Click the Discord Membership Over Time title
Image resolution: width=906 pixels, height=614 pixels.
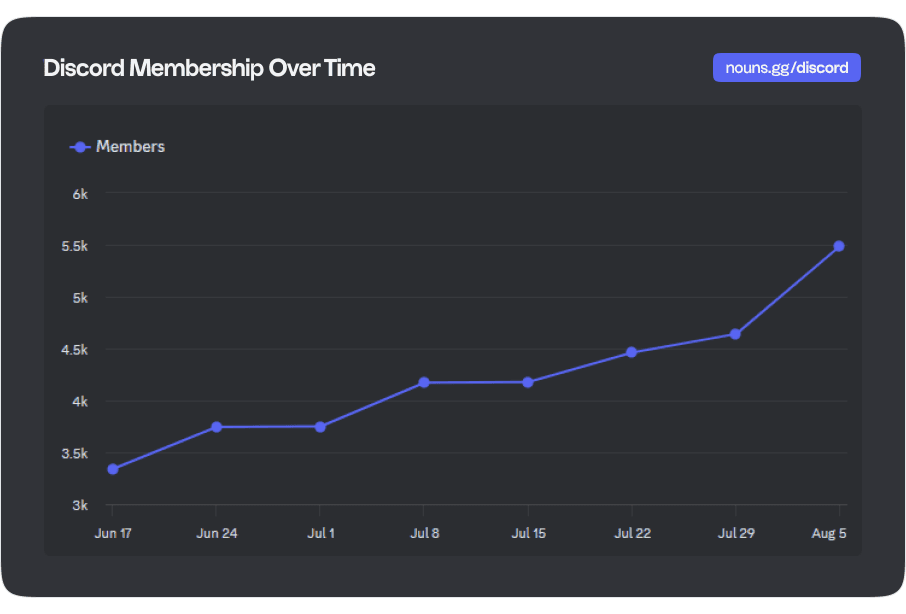coord(209,68)
